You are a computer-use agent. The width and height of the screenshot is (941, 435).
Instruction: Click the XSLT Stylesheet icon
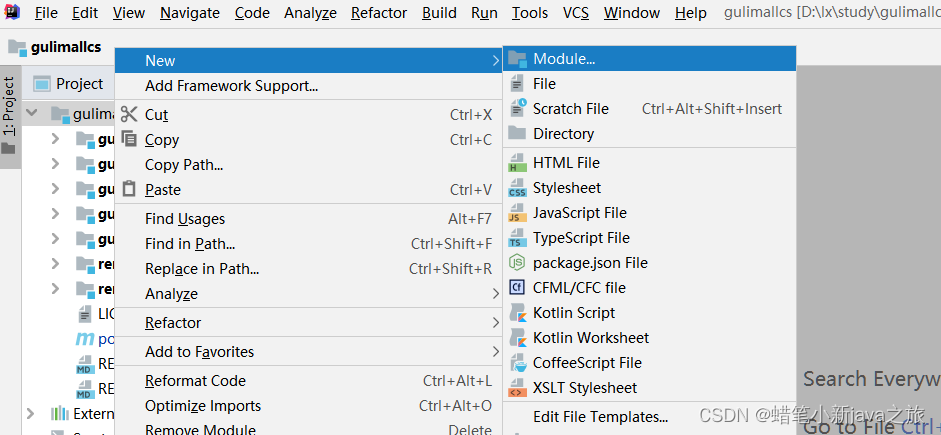[517, 388]
